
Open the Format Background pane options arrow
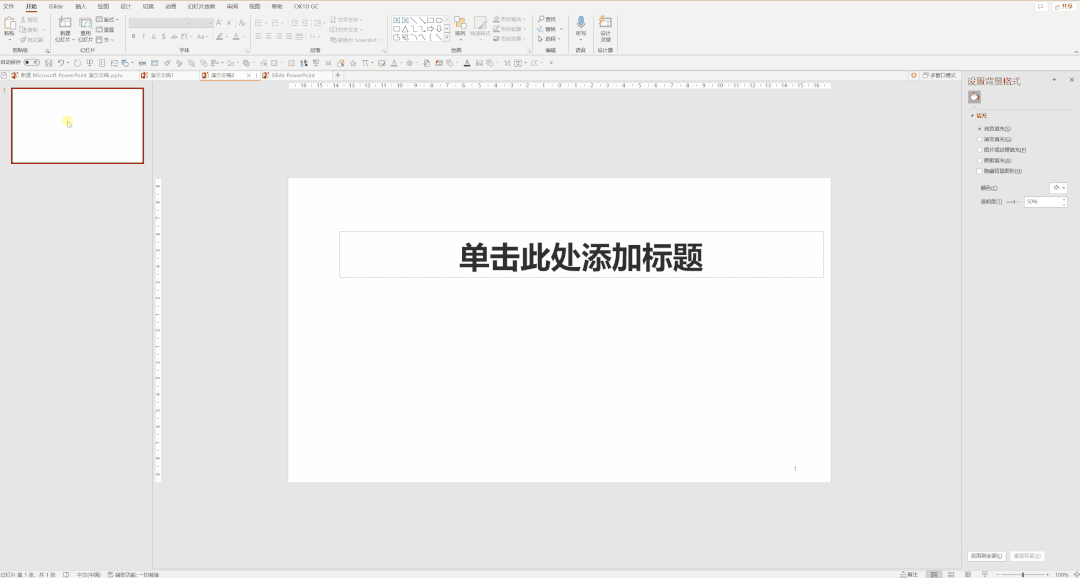[x=1054, y=81]
